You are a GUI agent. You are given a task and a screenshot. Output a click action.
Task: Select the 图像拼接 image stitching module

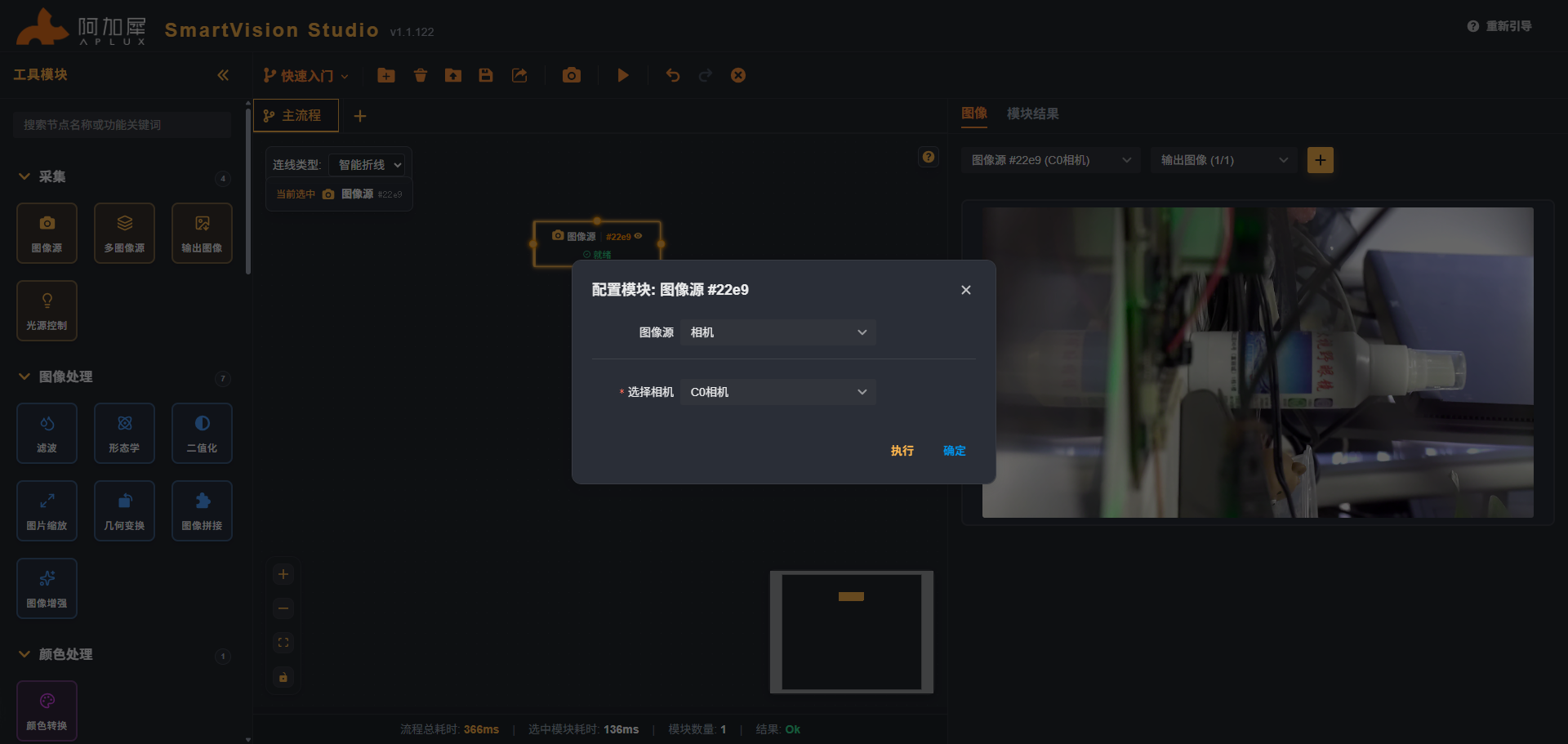[202, 510]
